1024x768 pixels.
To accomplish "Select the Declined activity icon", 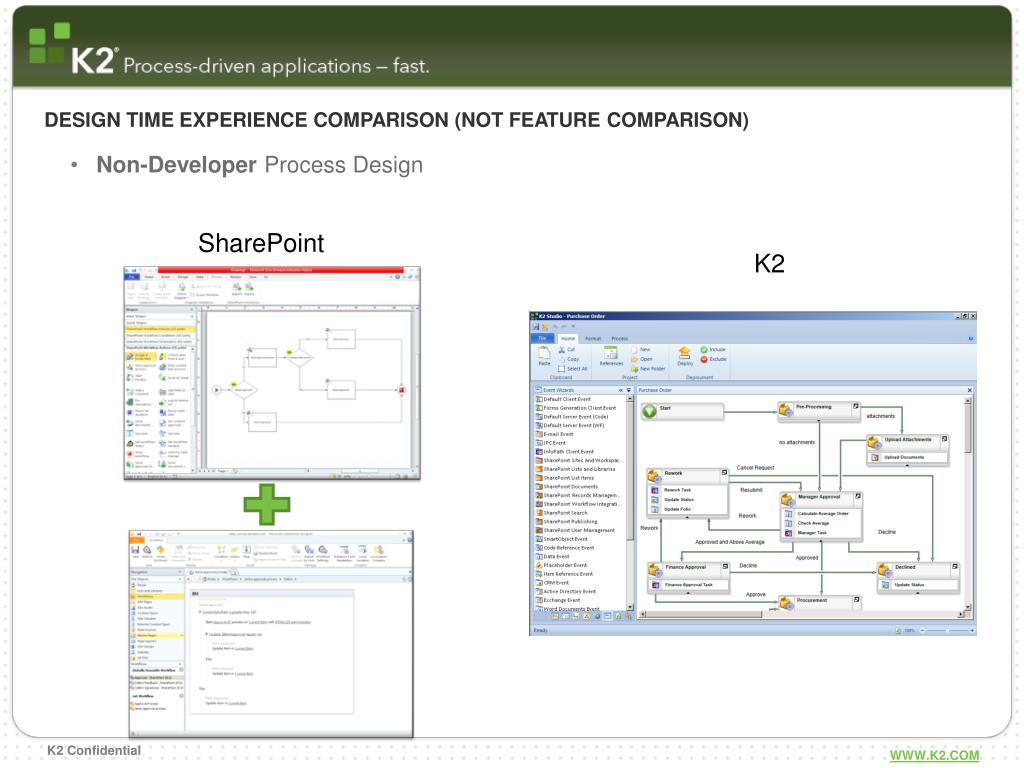I will tap(885, 569).
